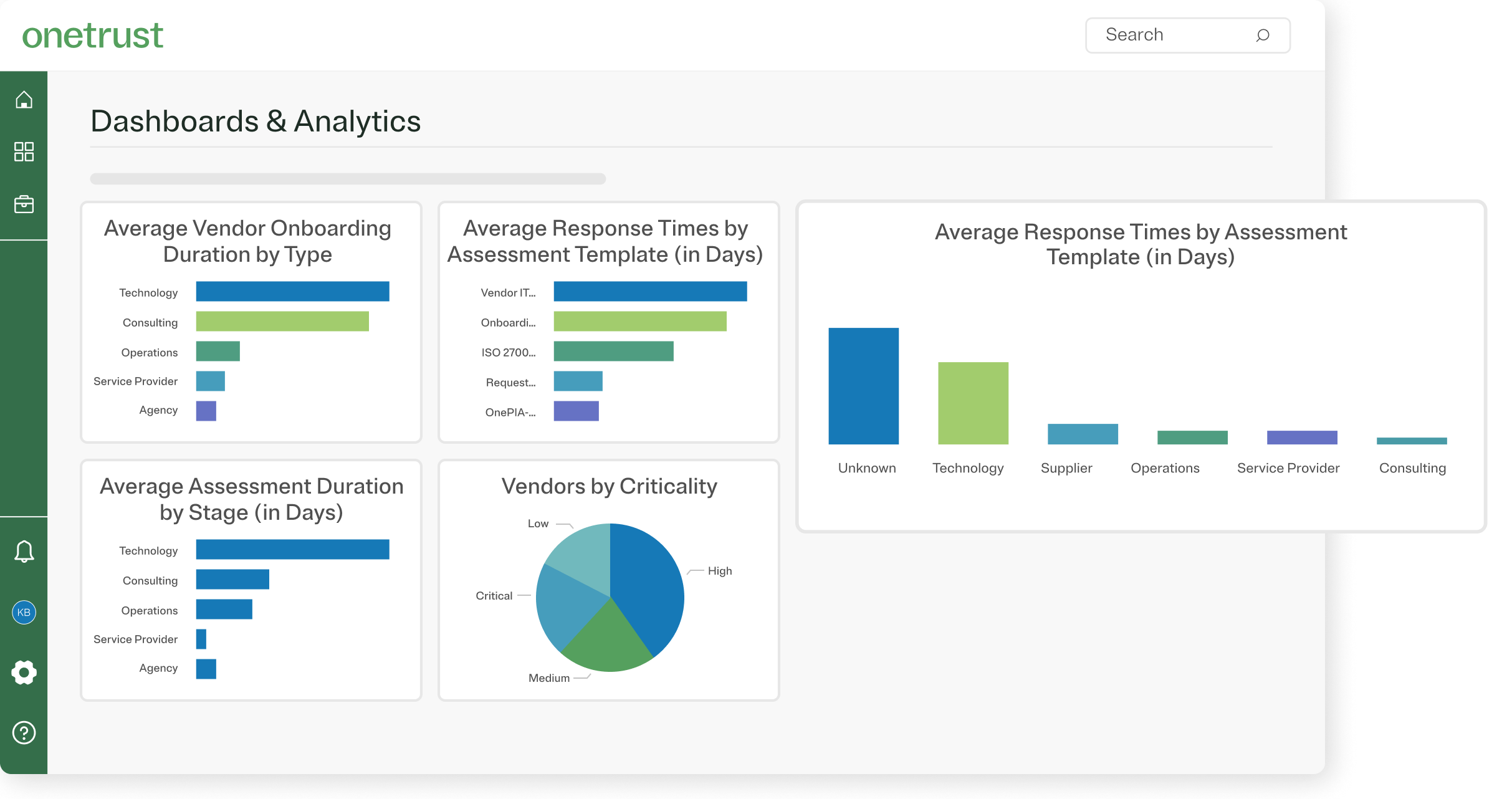The width and height of the screenshot is (1512, 799).
Task: Click the magnifying glass search icon
Action: (x=1263, y=36)
